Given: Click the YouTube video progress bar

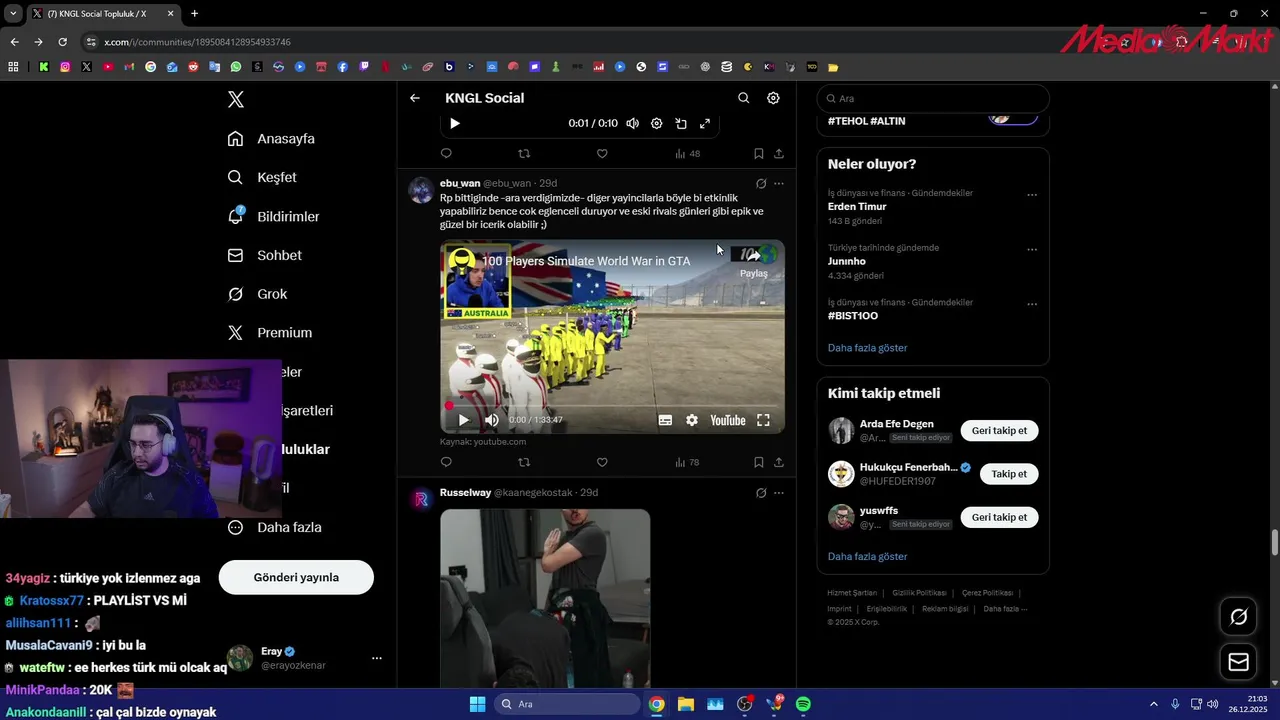Looking at the screenshot, I should coord(612,406).
